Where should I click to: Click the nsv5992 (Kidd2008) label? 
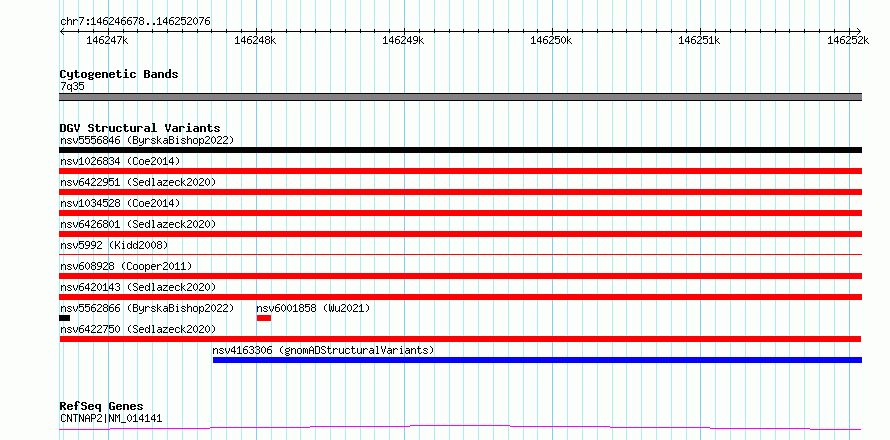coord(114,245)
